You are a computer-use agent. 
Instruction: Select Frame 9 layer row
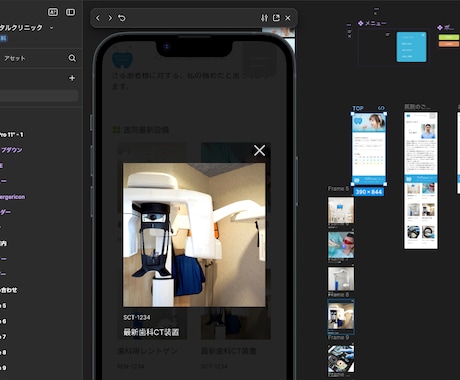(3, 368)
